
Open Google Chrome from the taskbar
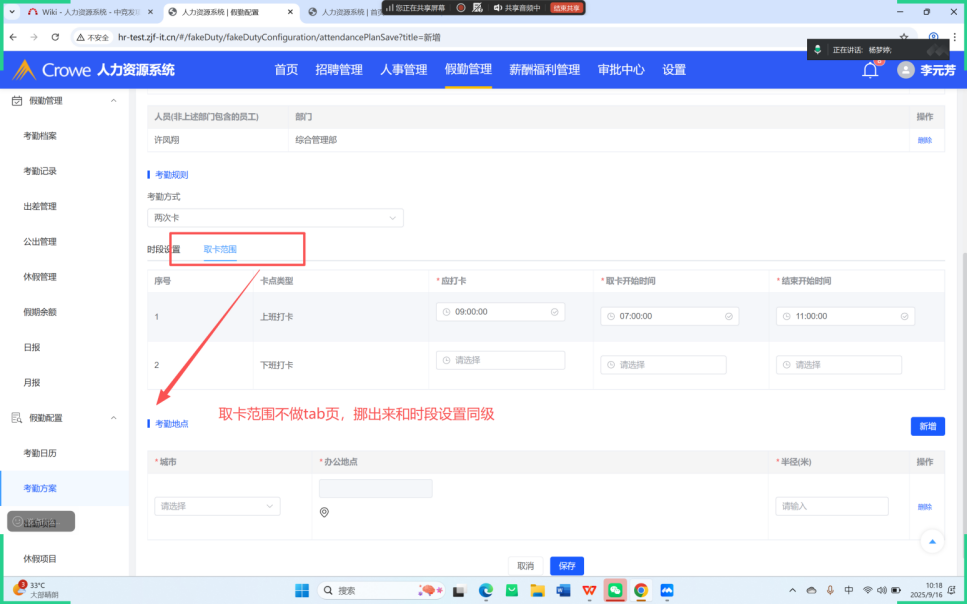pos(641,591)
